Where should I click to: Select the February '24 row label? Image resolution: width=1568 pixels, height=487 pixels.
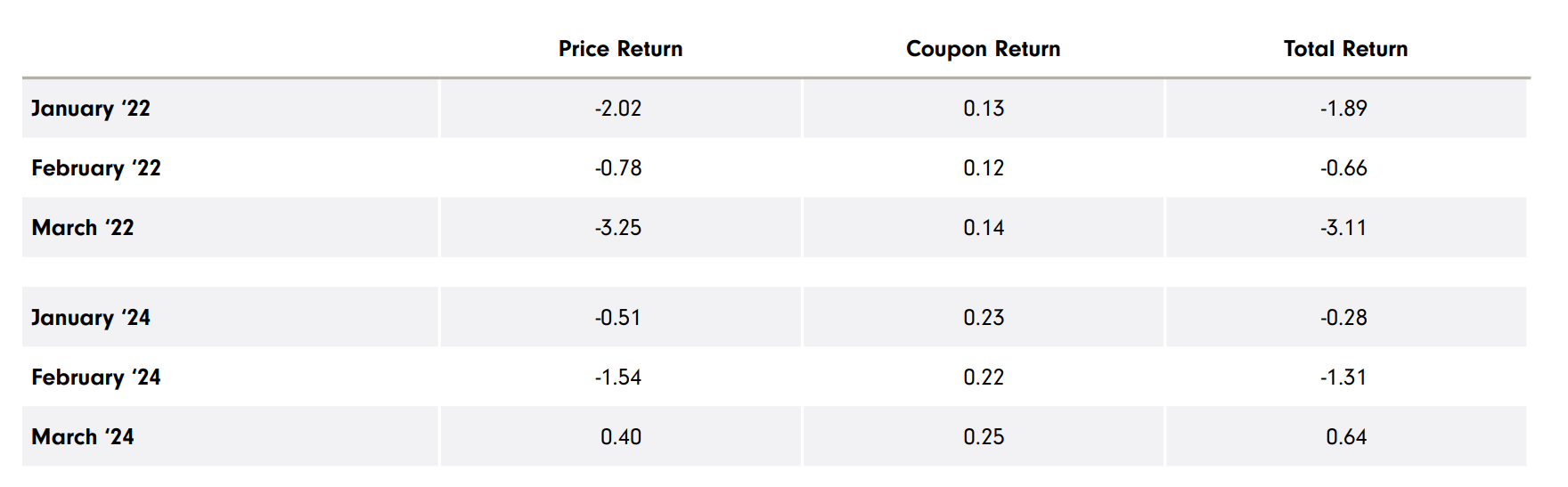click(96, 377)
